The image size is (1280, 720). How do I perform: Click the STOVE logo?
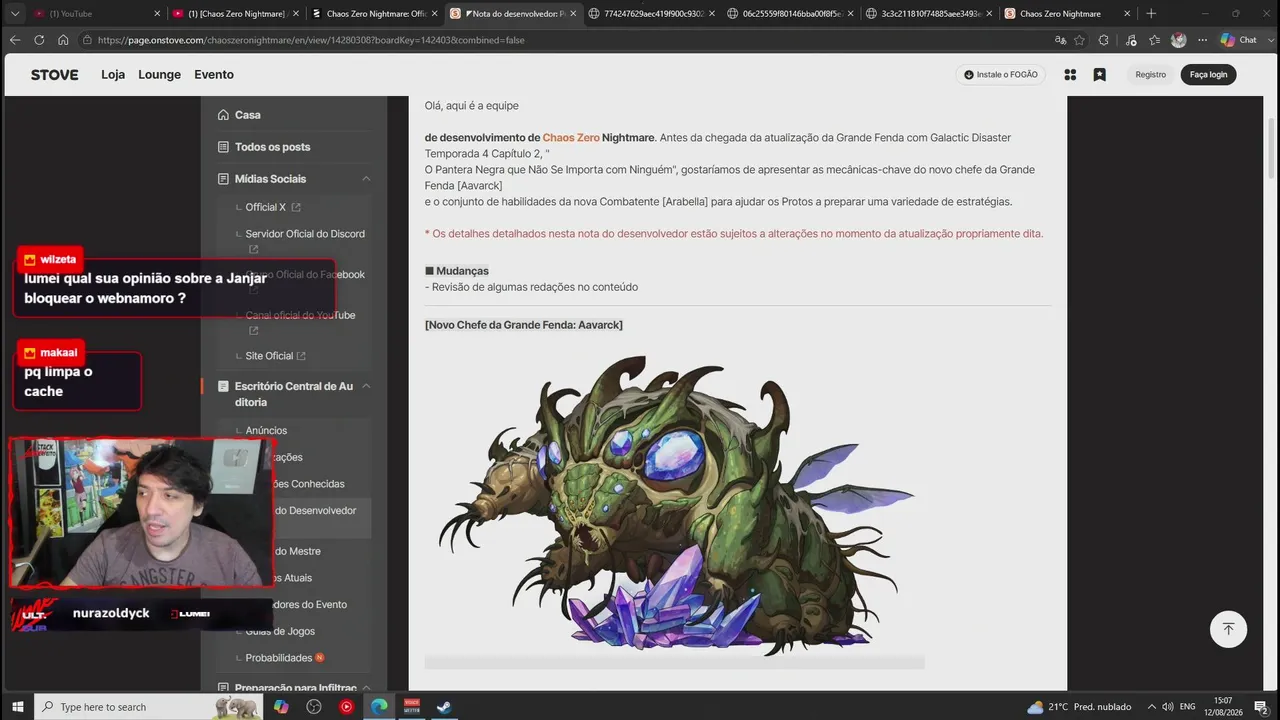coord(54,75)
